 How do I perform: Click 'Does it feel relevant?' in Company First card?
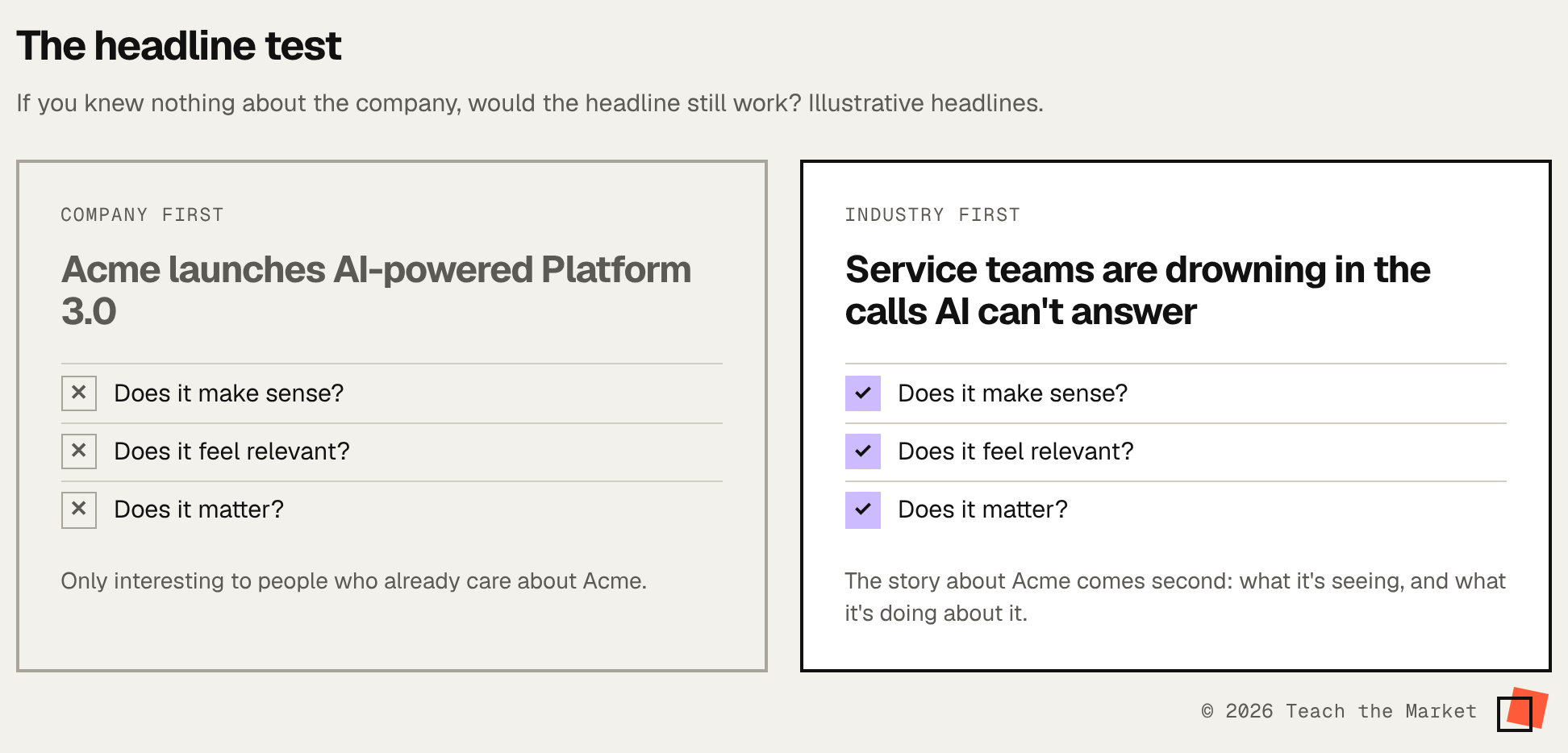click(x=232, y=451)
